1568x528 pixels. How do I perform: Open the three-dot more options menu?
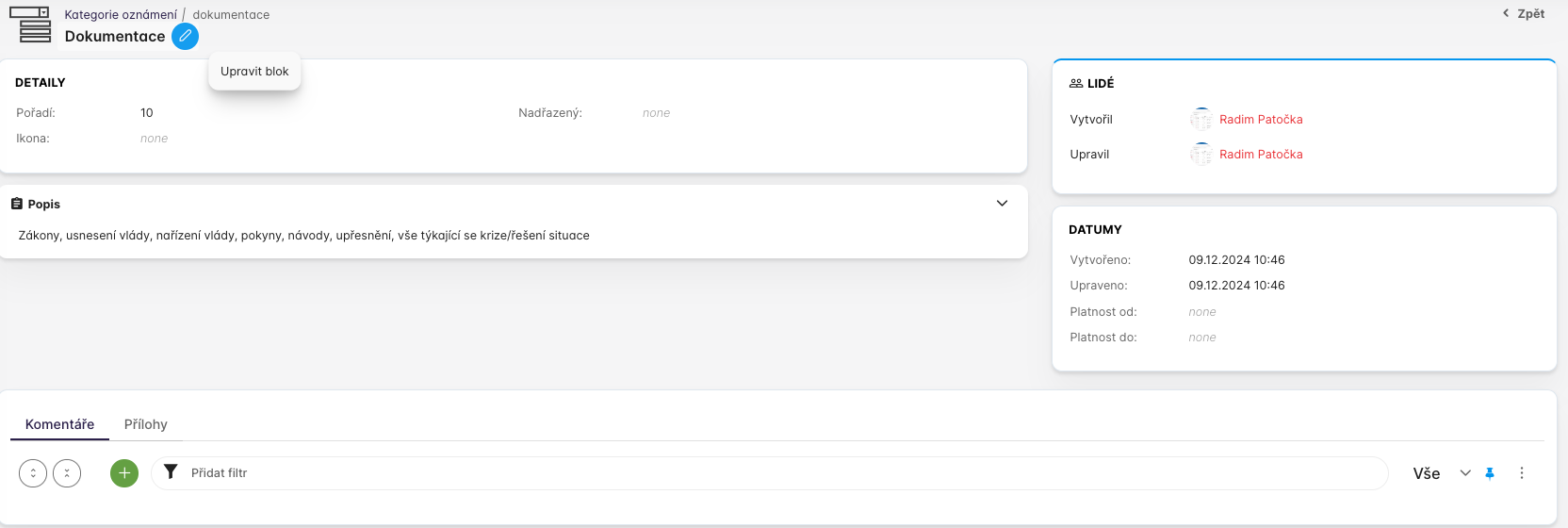click(x=1521, y=473)
